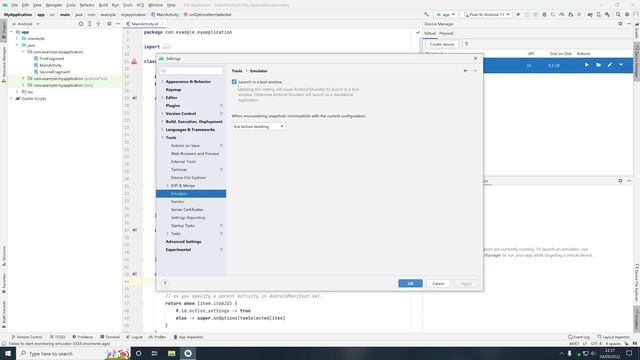Edit the selected virtual device

click(610, 65)
